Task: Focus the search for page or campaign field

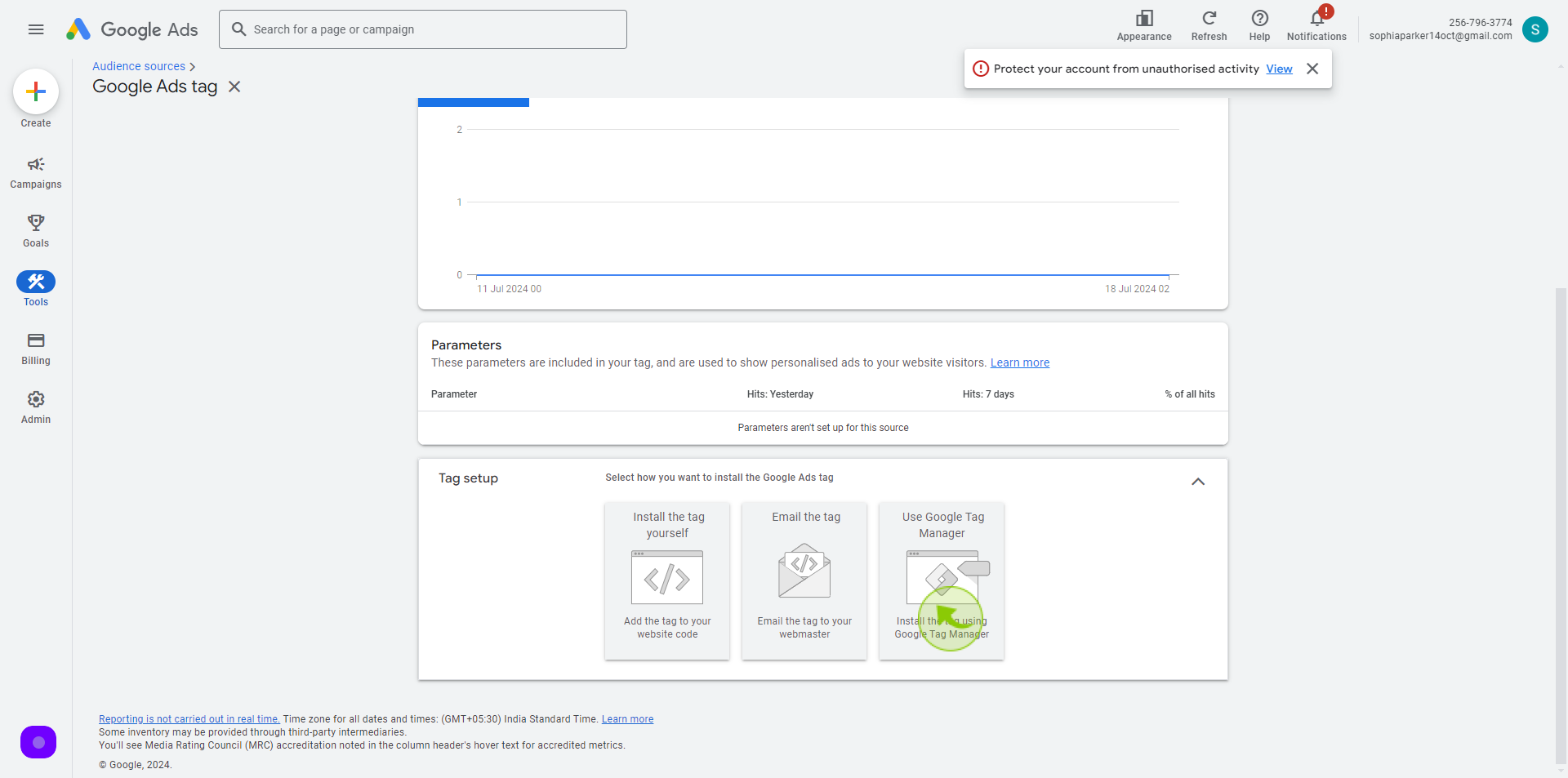Action: click(x=423, y=29)
